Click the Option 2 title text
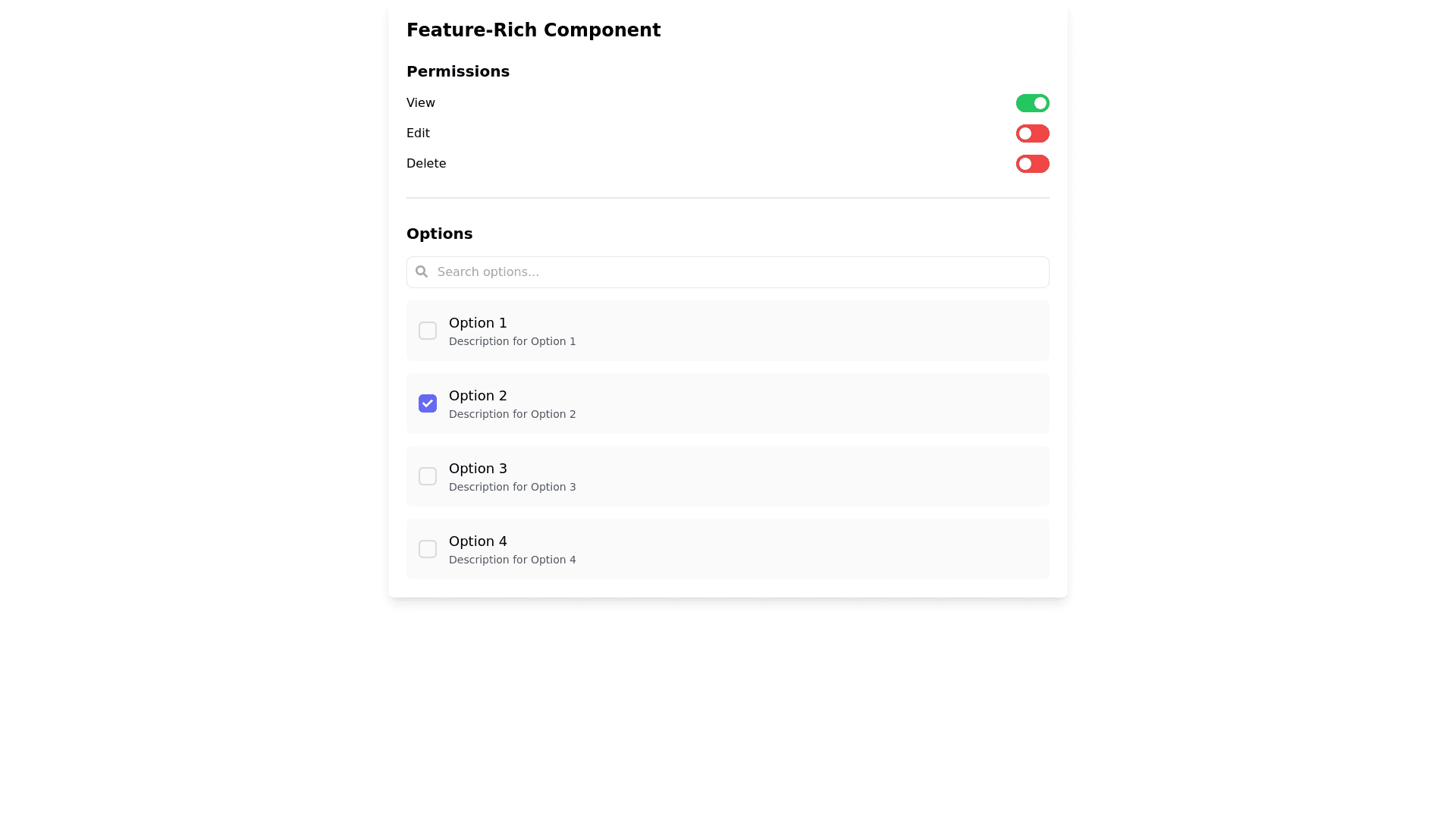Screen dimensions: 1456x819 [x=478, y=396]
